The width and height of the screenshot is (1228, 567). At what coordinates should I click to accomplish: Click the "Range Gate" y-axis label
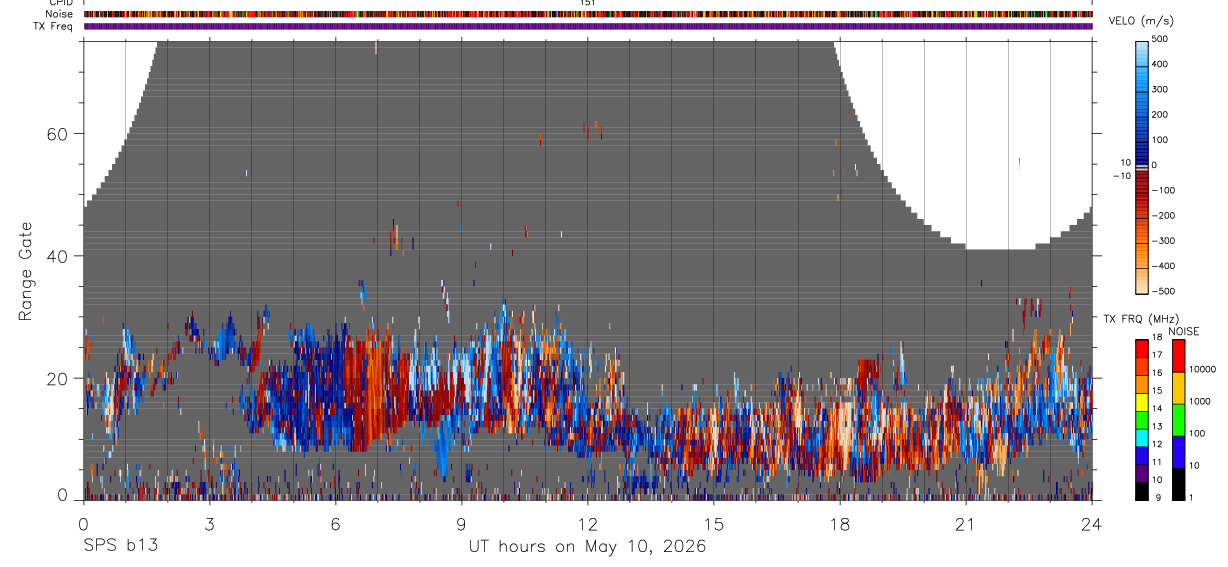[27, 270]
